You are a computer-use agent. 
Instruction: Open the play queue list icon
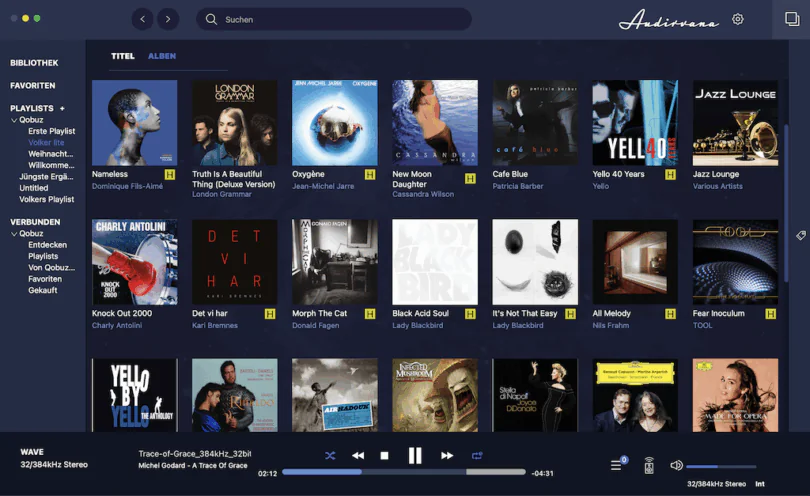coord(617,465)
